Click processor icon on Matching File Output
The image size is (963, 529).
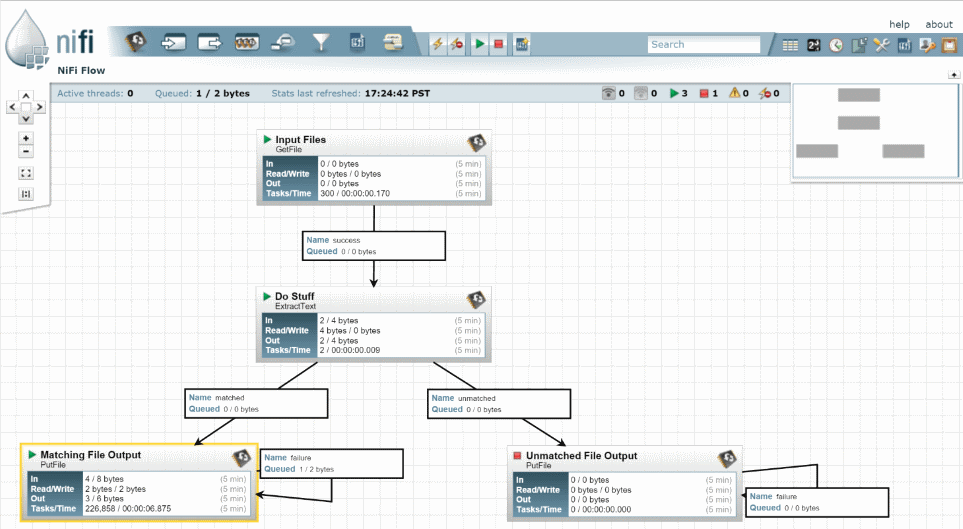coord(242,458)
